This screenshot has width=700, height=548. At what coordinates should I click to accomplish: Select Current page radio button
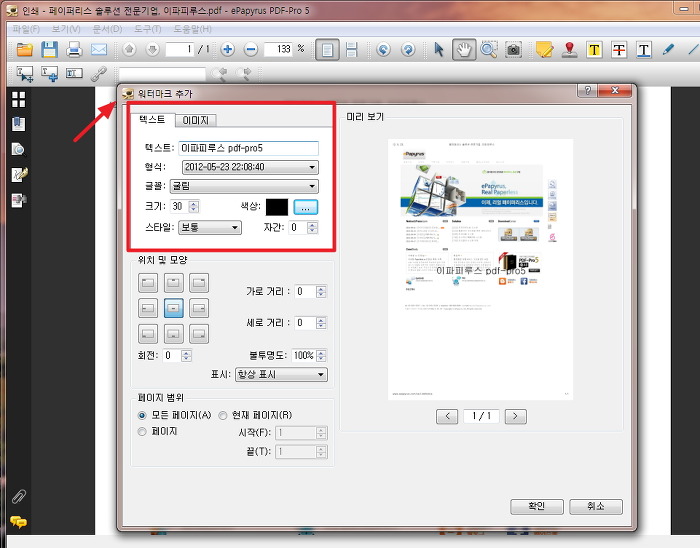tap(223, 415)
